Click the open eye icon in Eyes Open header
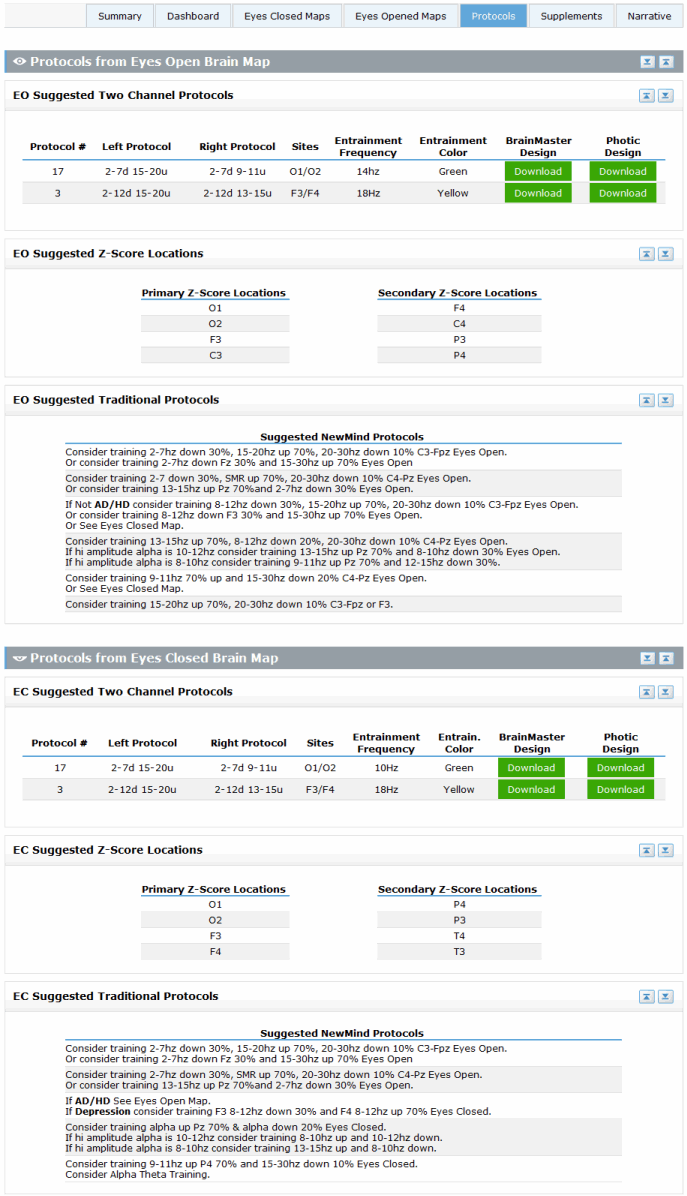The width and height of the screenshot is (687, 1196). point(19,62)
